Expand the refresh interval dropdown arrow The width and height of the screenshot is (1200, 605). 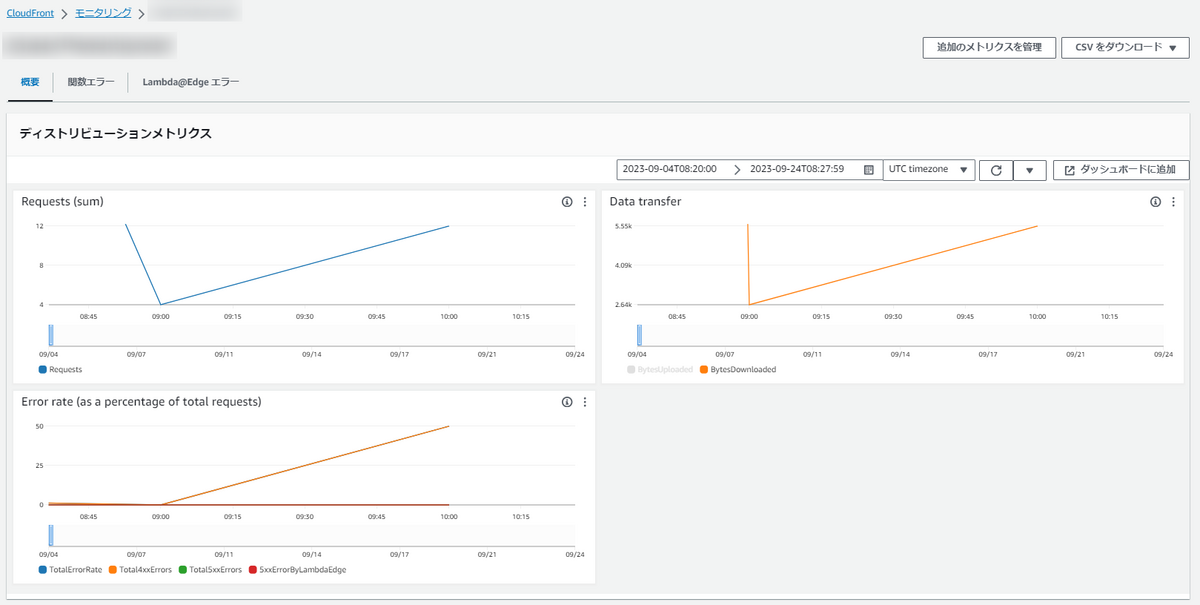coord(1029,170)
